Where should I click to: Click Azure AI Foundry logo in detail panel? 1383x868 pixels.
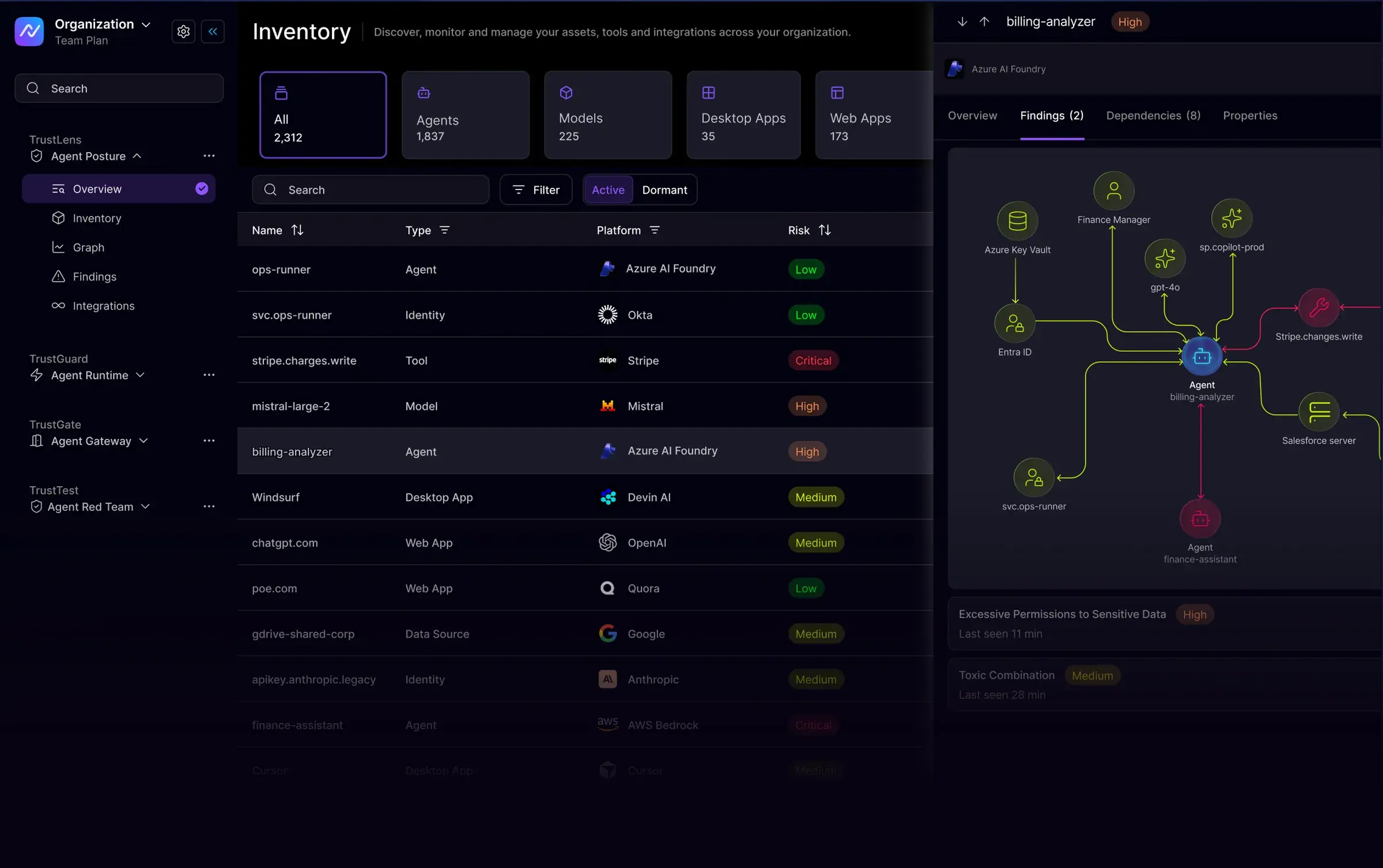pos(954,69)
